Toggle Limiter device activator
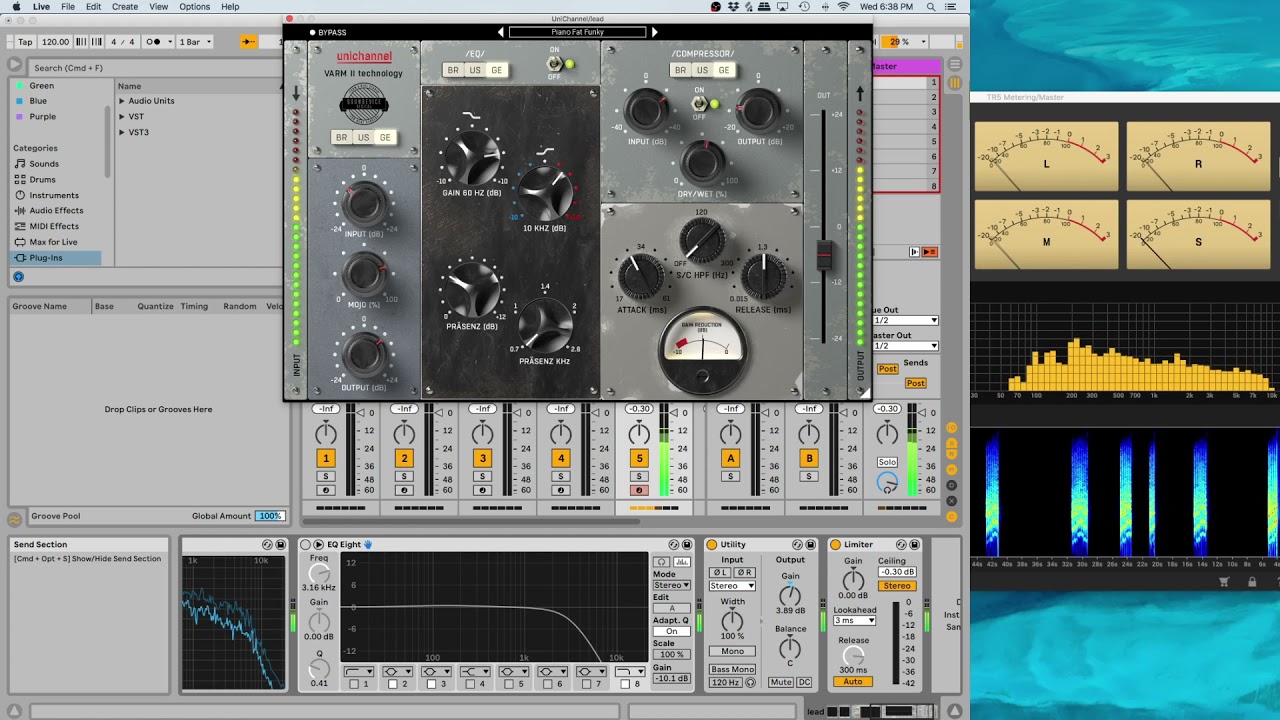The height and width of the screenshot is (720, 1280). pyautogui.click(x=836, y=545)
